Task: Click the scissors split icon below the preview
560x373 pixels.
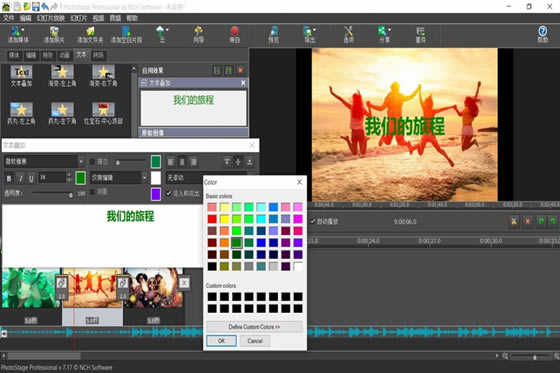Action: 514,222
